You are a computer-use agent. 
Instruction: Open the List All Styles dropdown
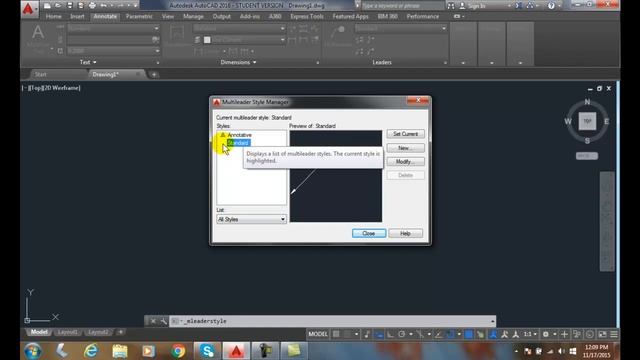[251, 220]
